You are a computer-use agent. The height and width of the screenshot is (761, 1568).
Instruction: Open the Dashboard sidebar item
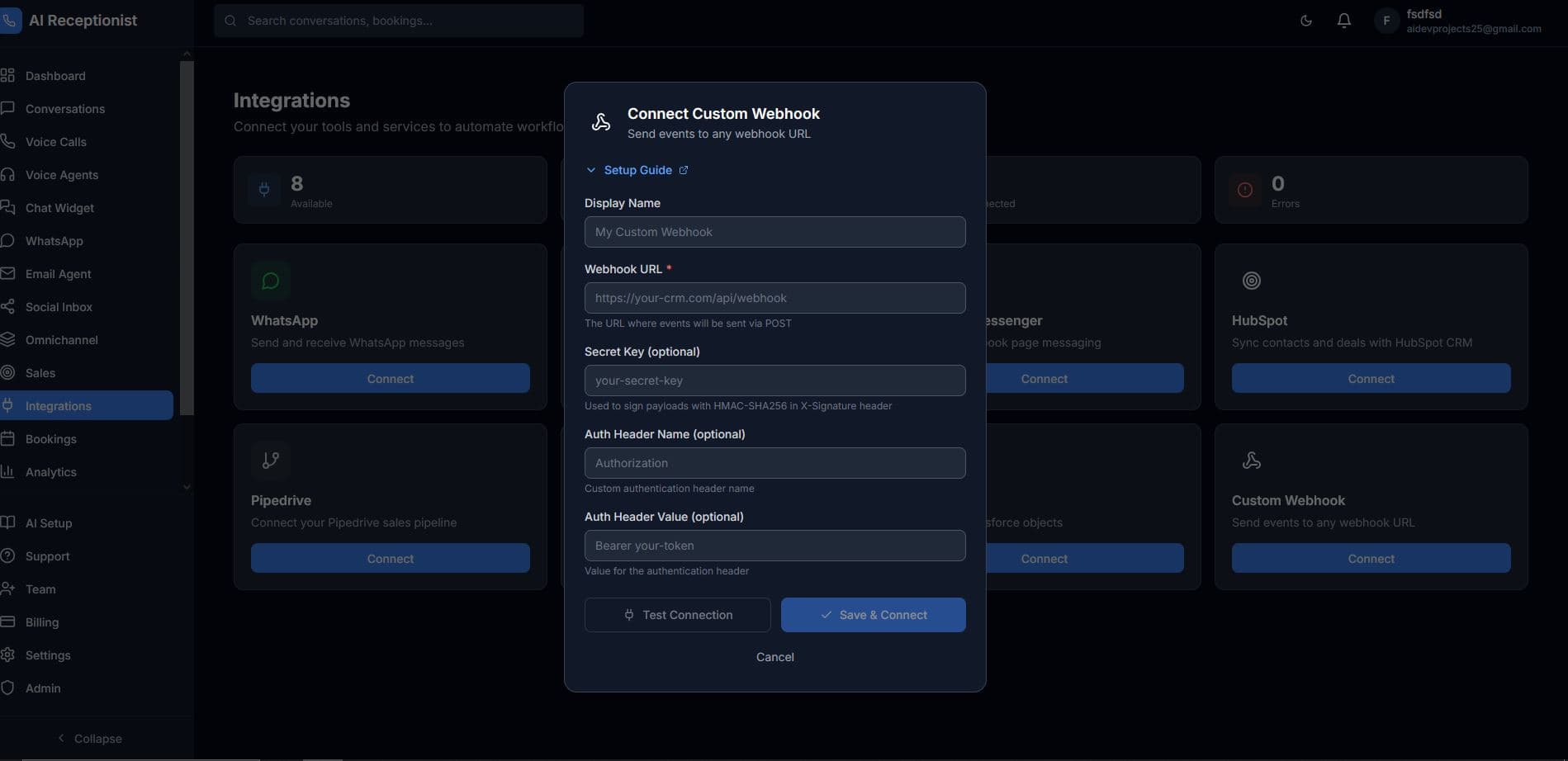pos(55,75)
